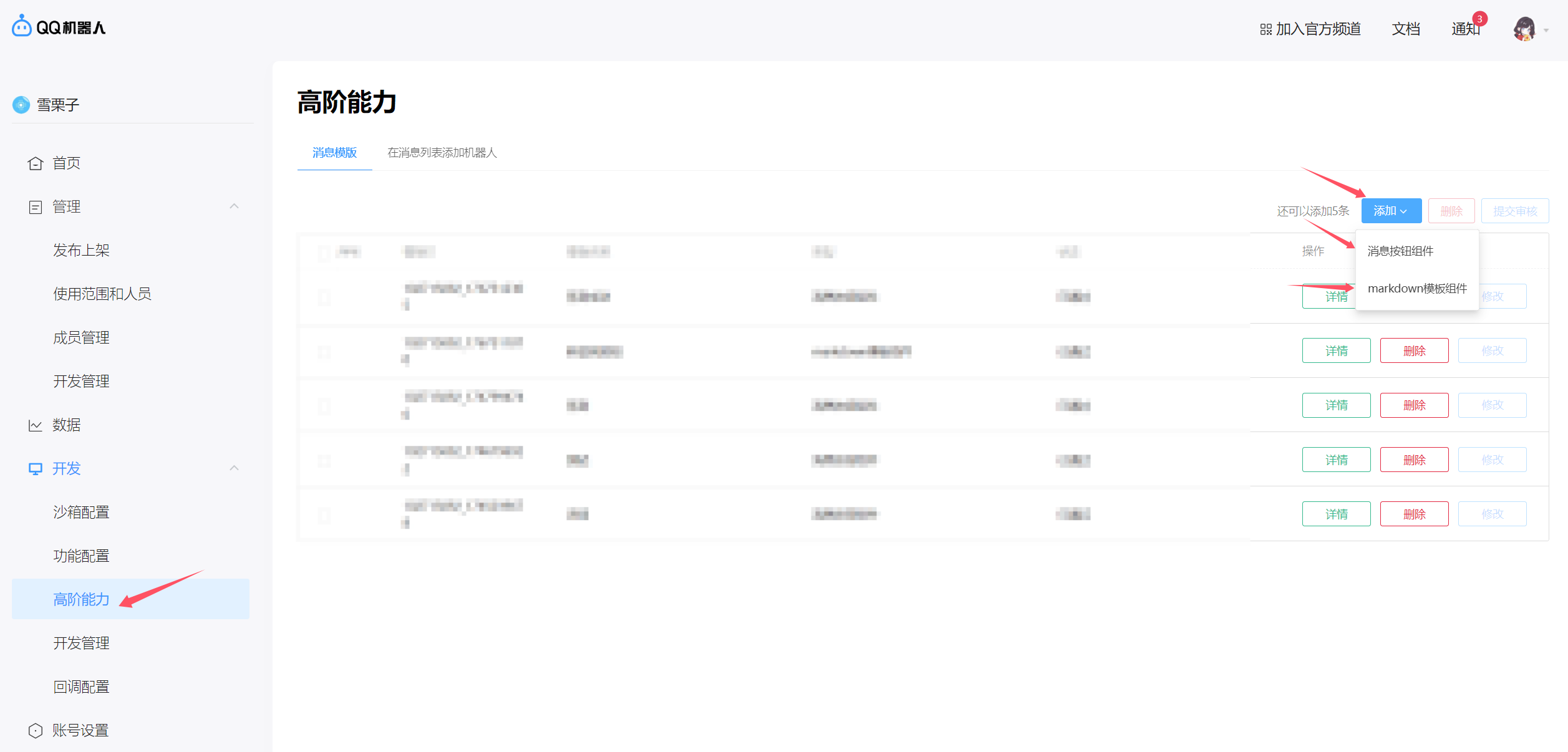The width and height of the screenshot is (1568, 752).
Task: Open the blue 添加 dropdown button
Action: point(1391,211)
